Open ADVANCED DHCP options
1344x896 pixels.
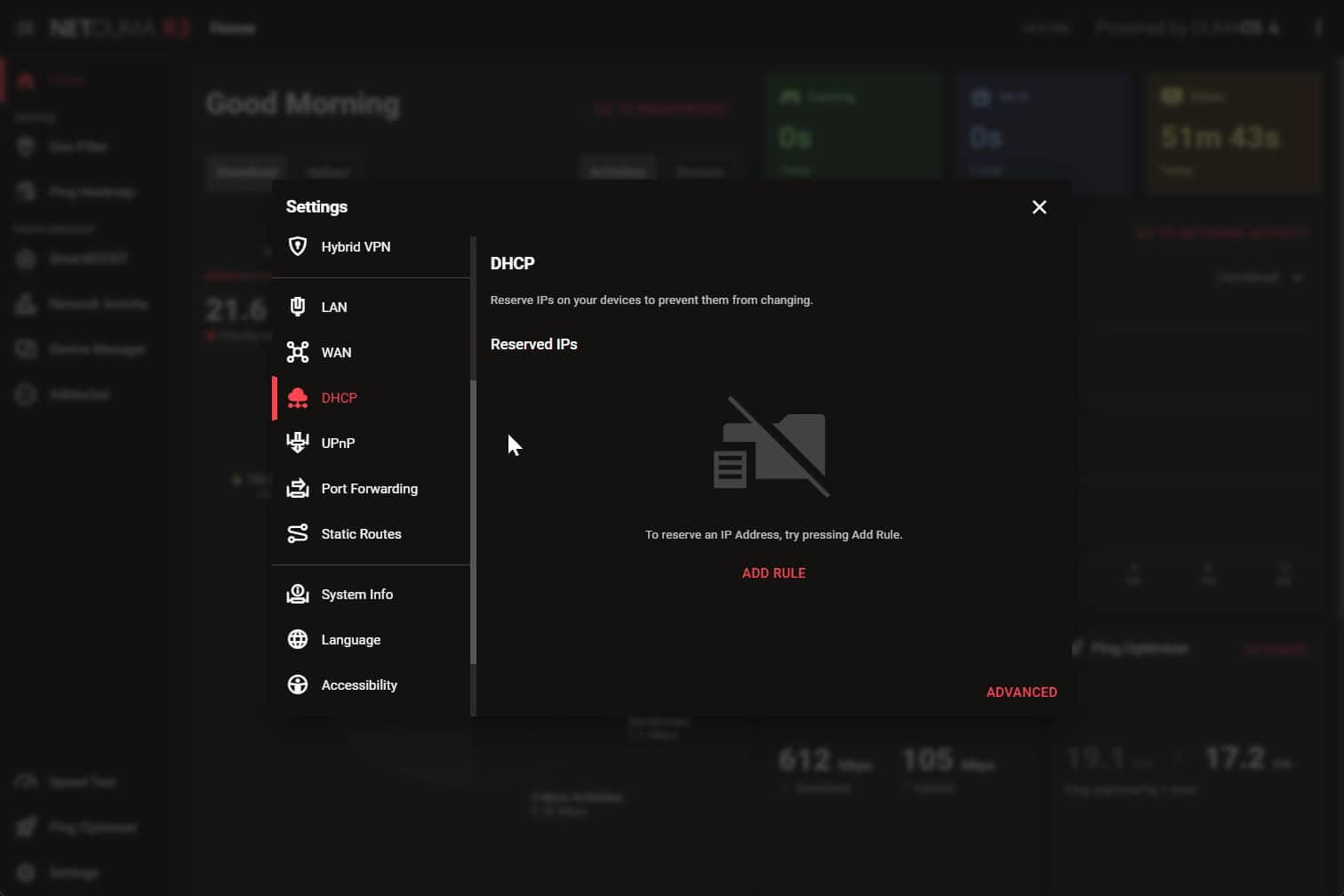(1021, 692)
